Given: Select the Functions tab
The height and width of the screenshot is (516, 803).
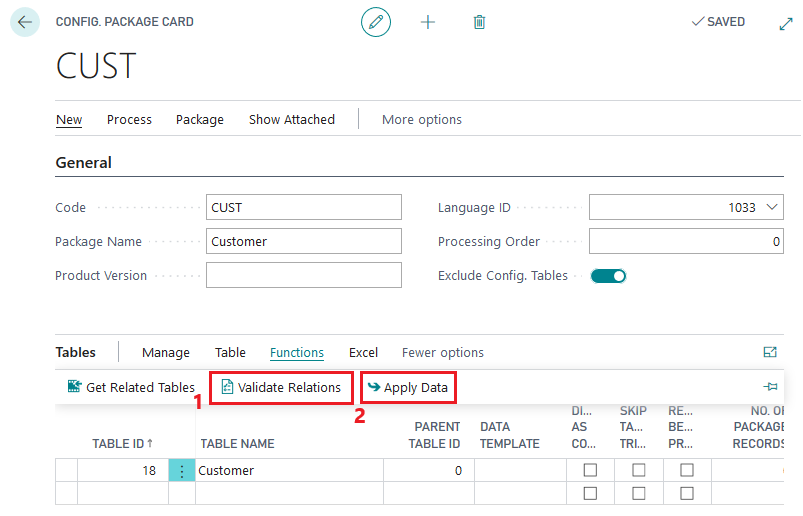Looking at the screenshot, I should point(297,352).
